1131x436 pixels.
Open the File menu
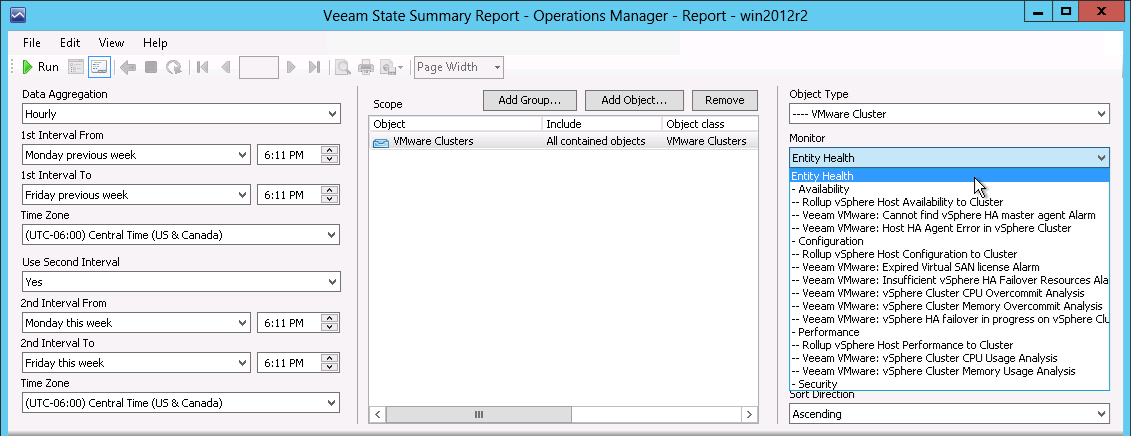(32, 43)
